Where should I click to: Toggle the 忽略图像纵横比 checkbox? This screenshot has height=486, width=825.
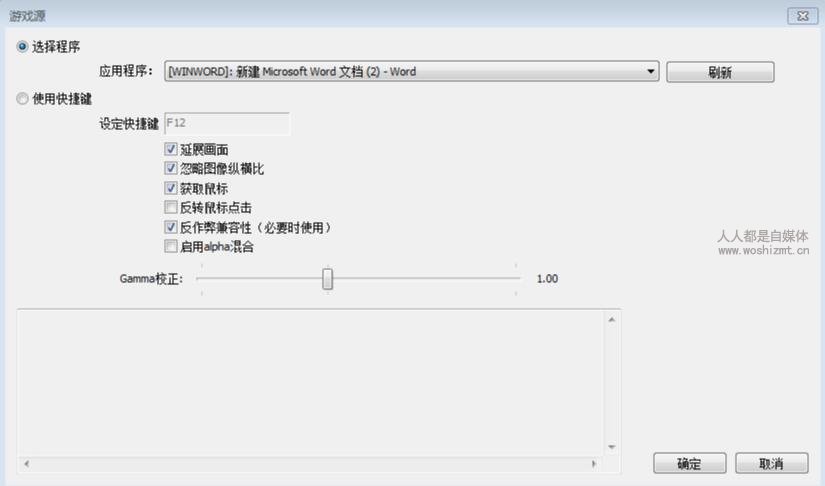click(x=170, y=168)
